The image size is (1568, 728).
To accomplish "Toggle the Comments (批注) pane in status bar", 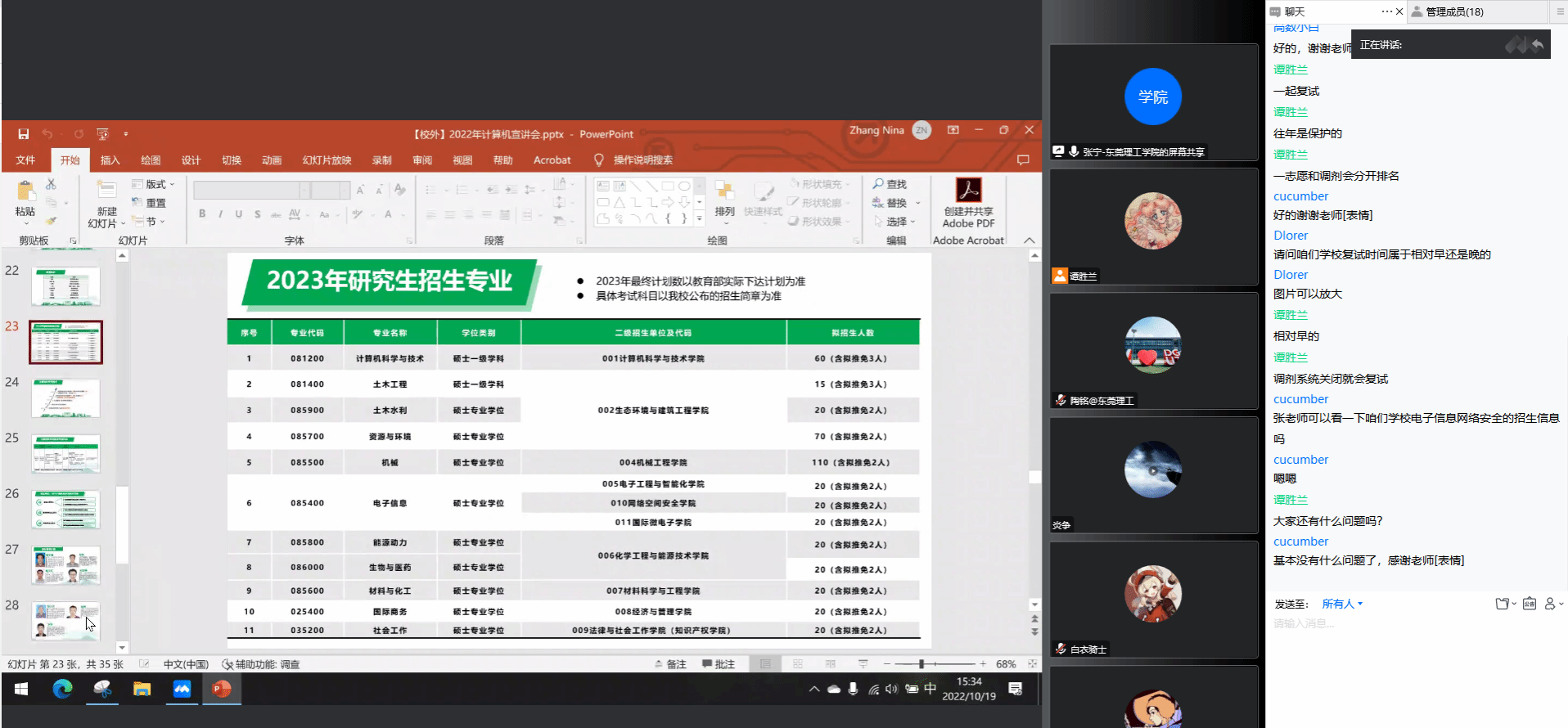I will (x=719, y=664).
